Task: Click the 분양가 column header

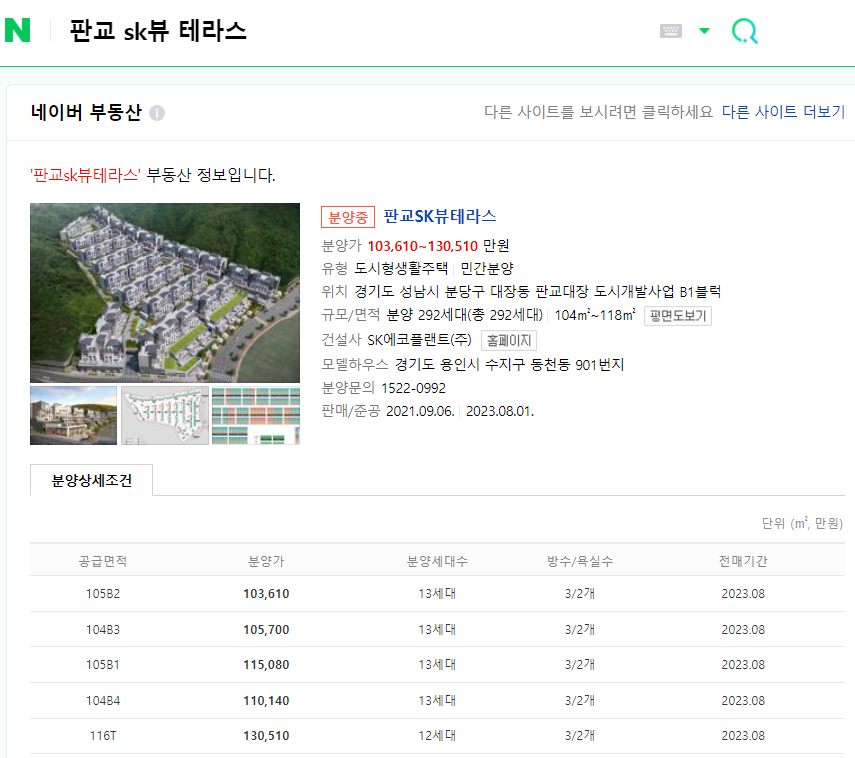Action: 266,561
